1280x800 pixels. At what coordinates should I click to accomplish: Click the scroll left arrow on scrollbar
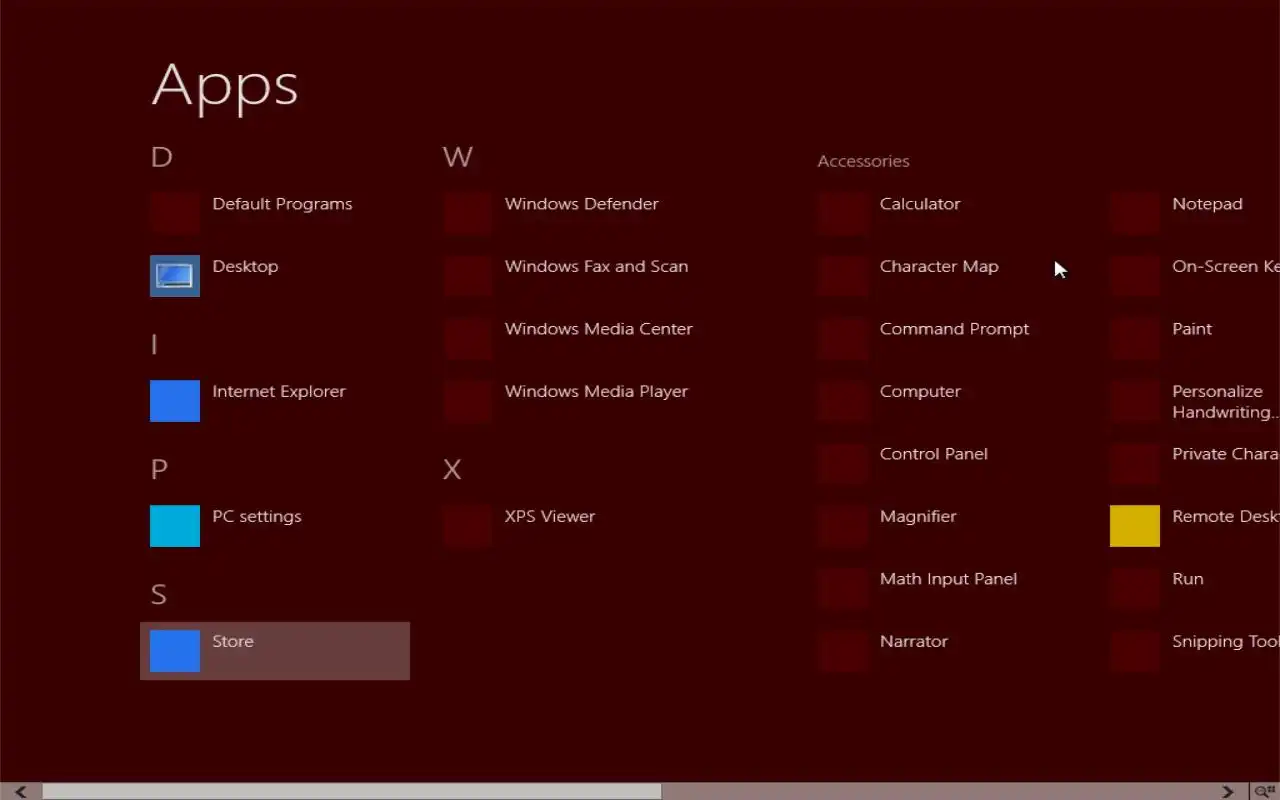(20, 791)
